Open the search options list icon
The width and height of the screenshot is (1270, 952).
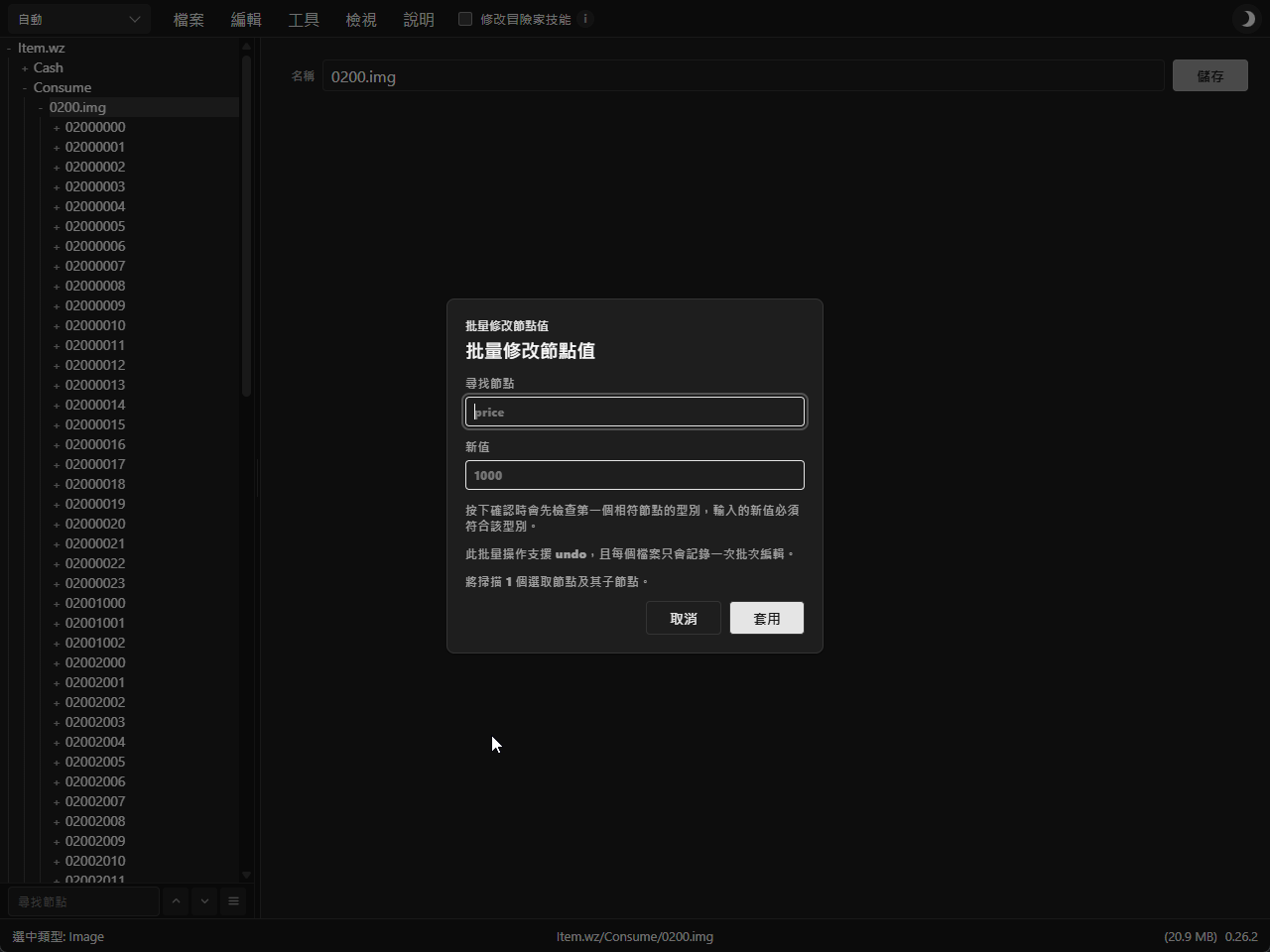[233, 901]
